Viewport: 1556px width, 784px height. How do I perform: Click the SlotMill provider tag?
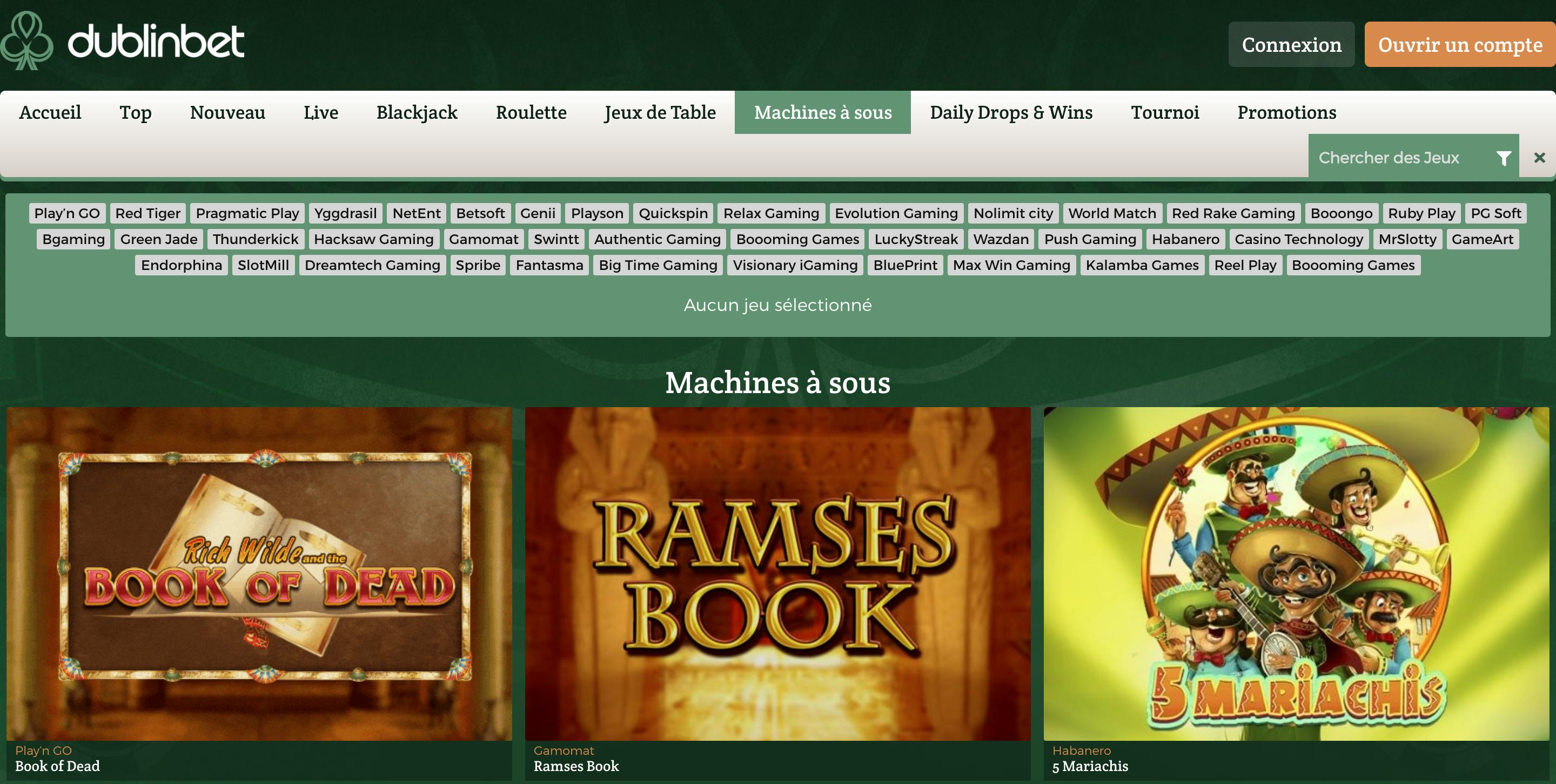click(x=263, y=265)
